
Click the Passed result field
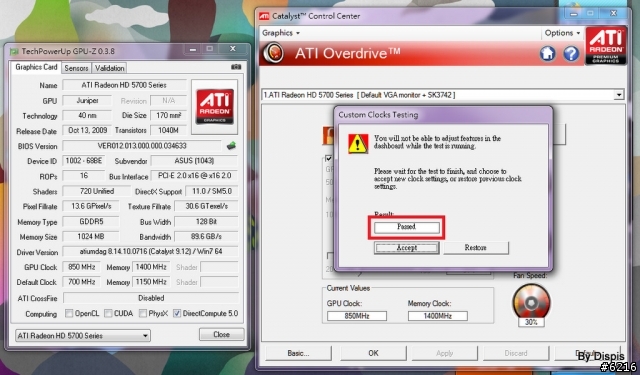407,227
